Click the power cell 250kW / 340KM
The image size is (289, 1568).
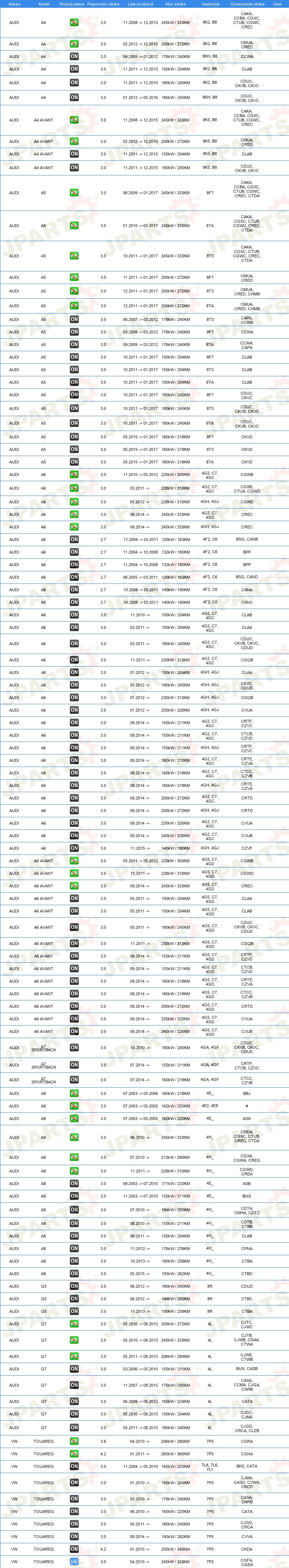tap(176, 1549)
